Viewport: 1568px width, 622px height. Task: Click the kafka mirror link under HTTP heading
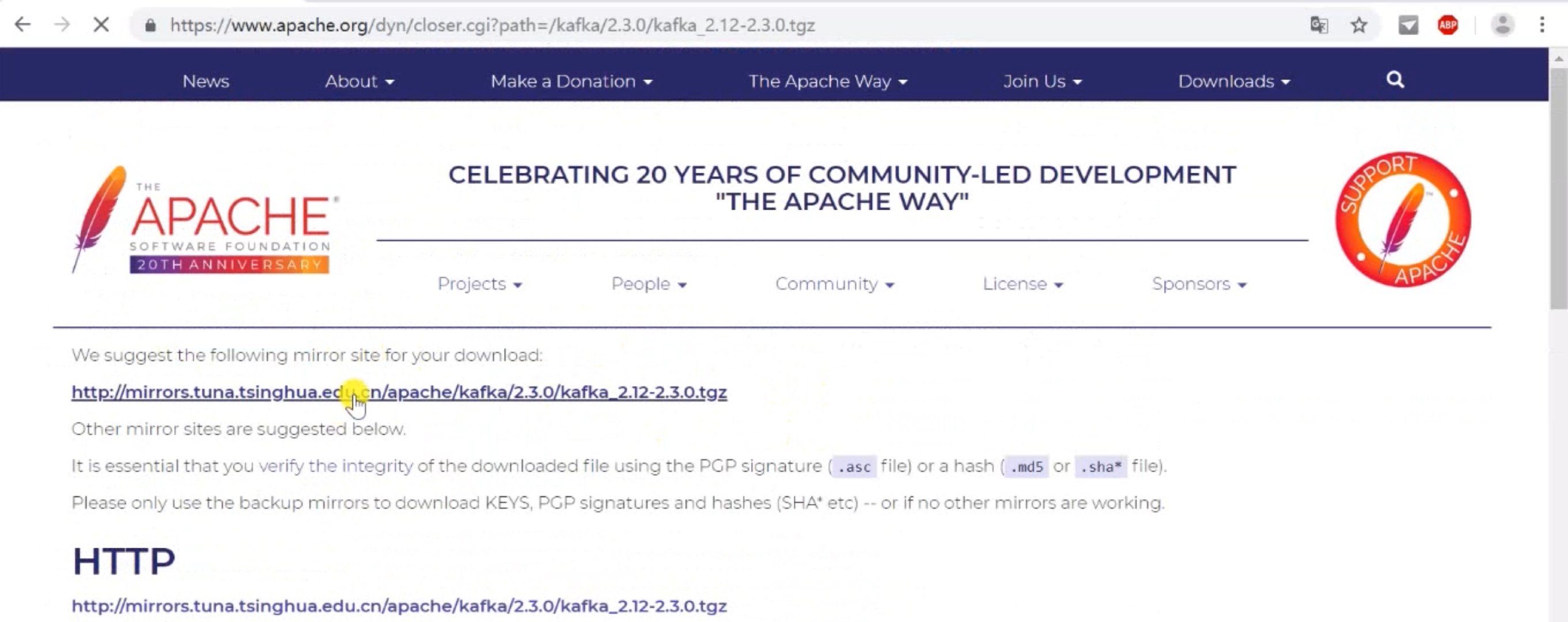(399, 606)
